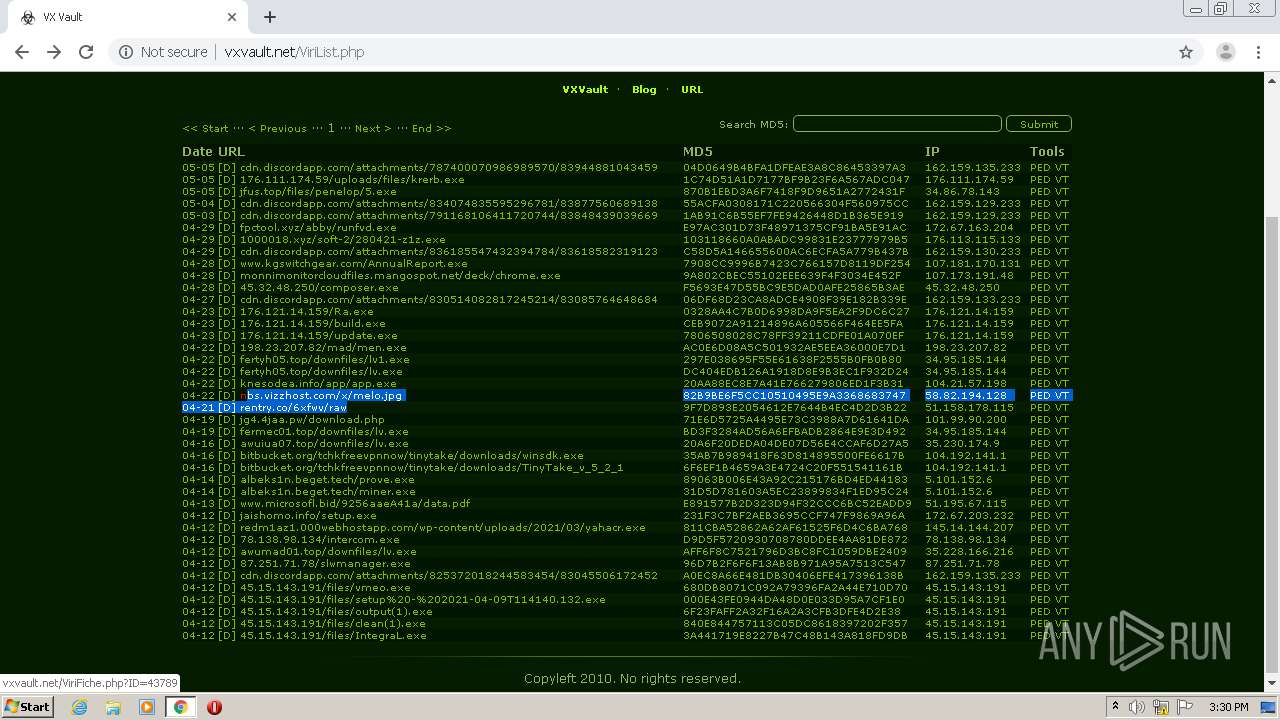Go to the Next > pagination link
This screenshot has height=720, width=1280.
pos(373,128)
